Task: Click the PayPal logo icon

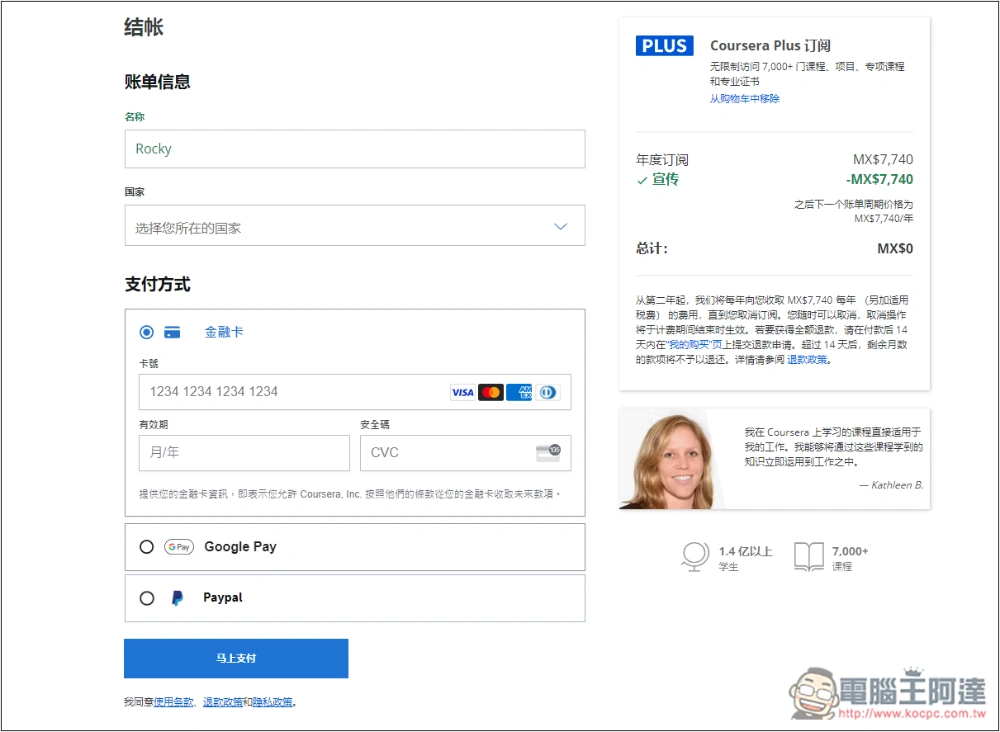Action: [x=177, y=598]
